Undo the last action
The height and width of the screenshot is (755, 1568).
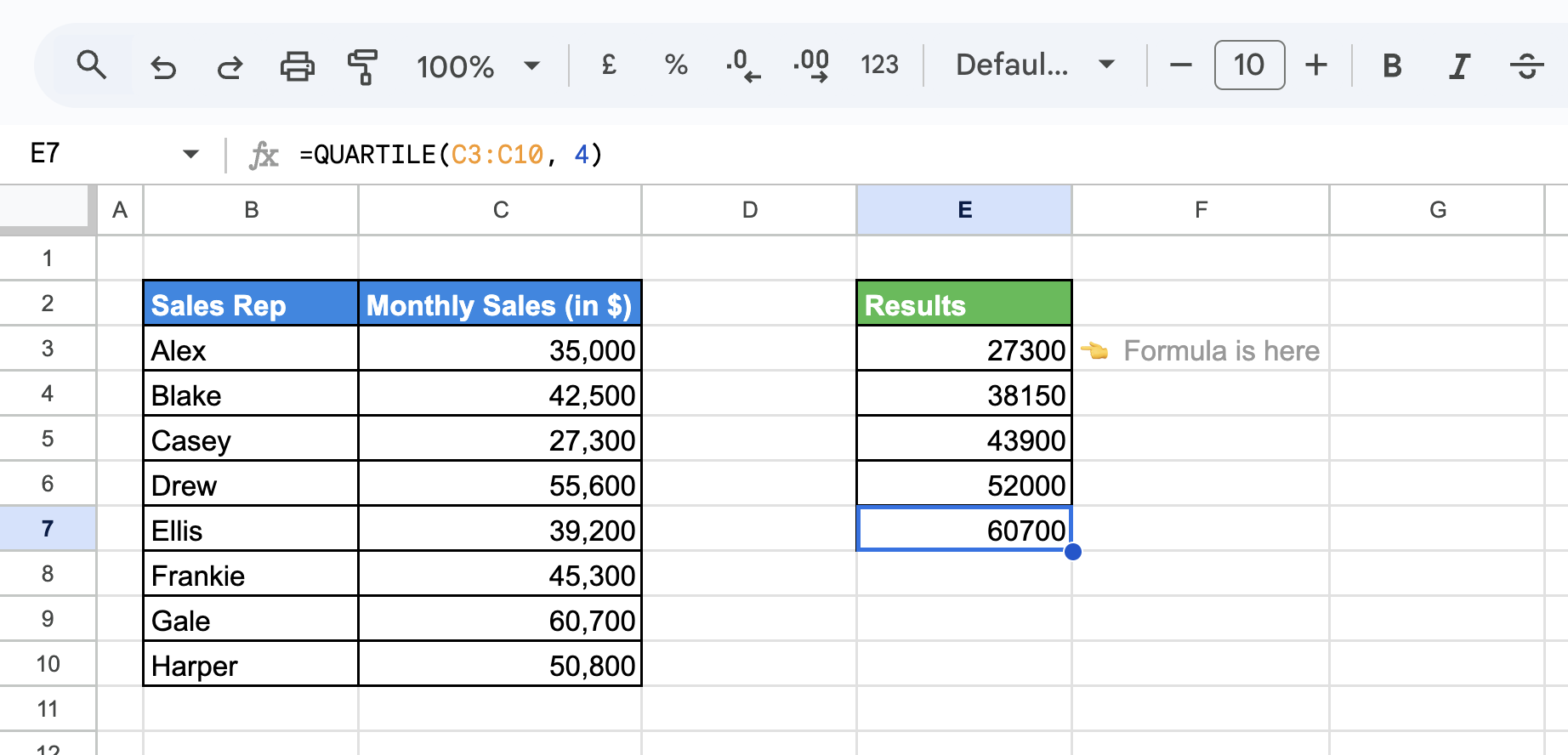click(162, 65)
